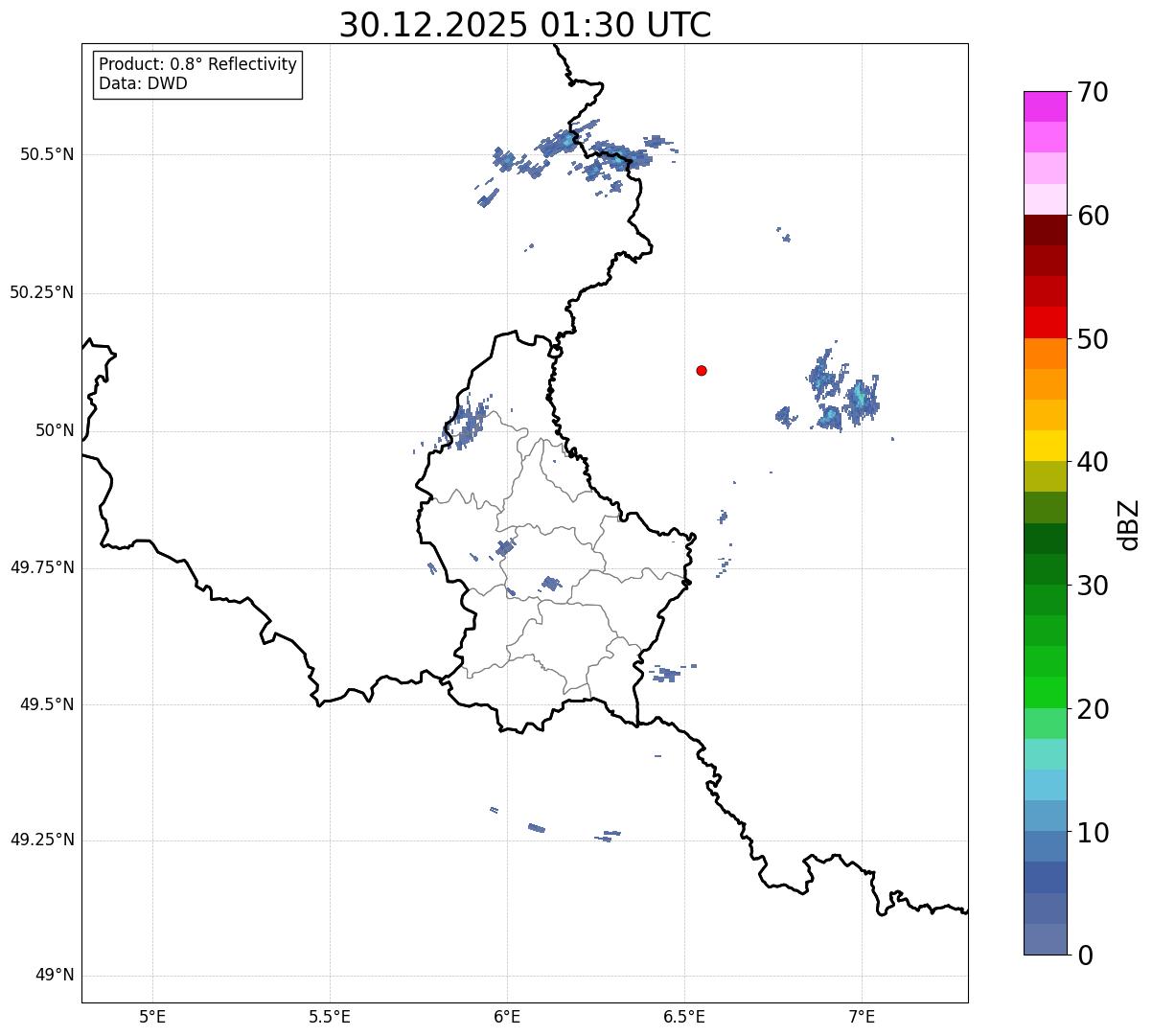Click the radar echo cluster near 7°E 50°N
Screen dimensions: 1152x1036
point(841,391)
